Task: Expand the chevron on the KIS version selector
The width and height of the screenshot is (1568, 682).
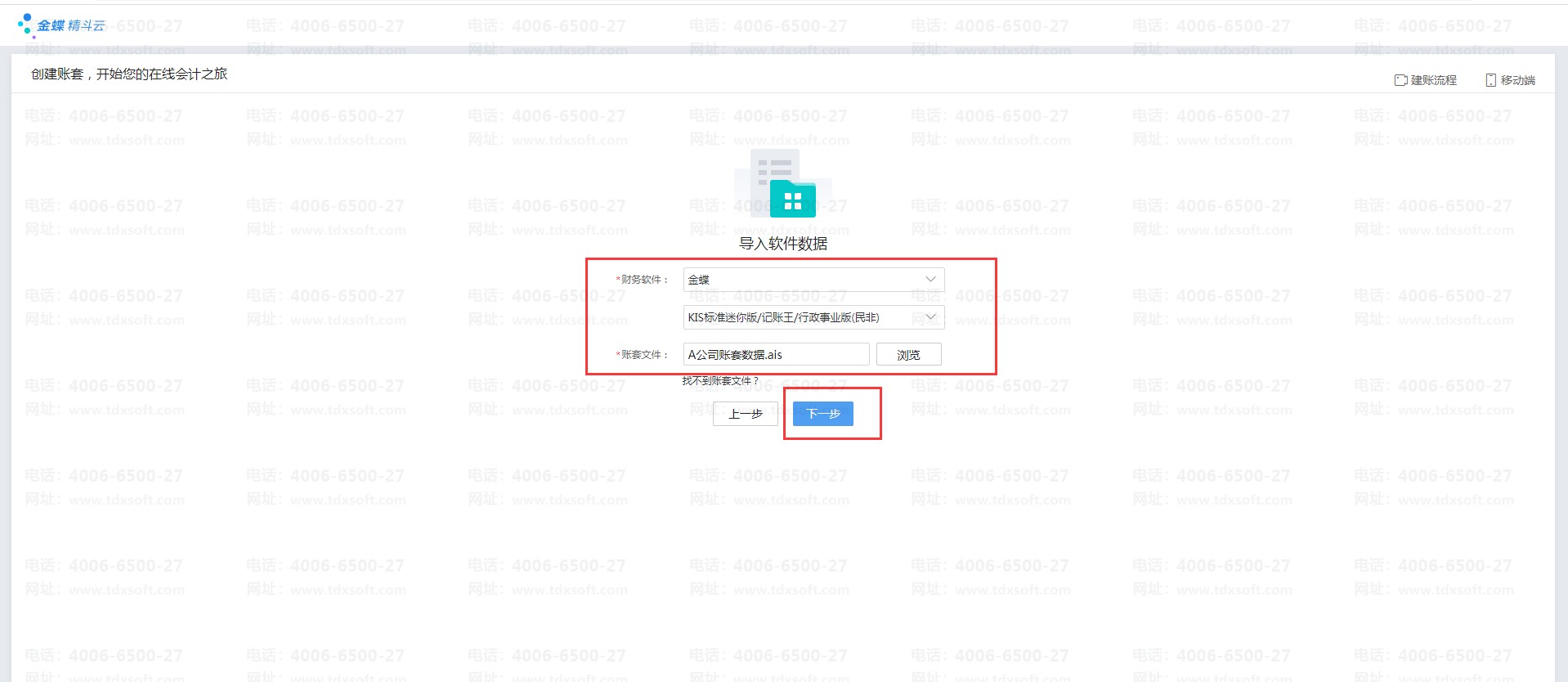Action: click(930, 317)
